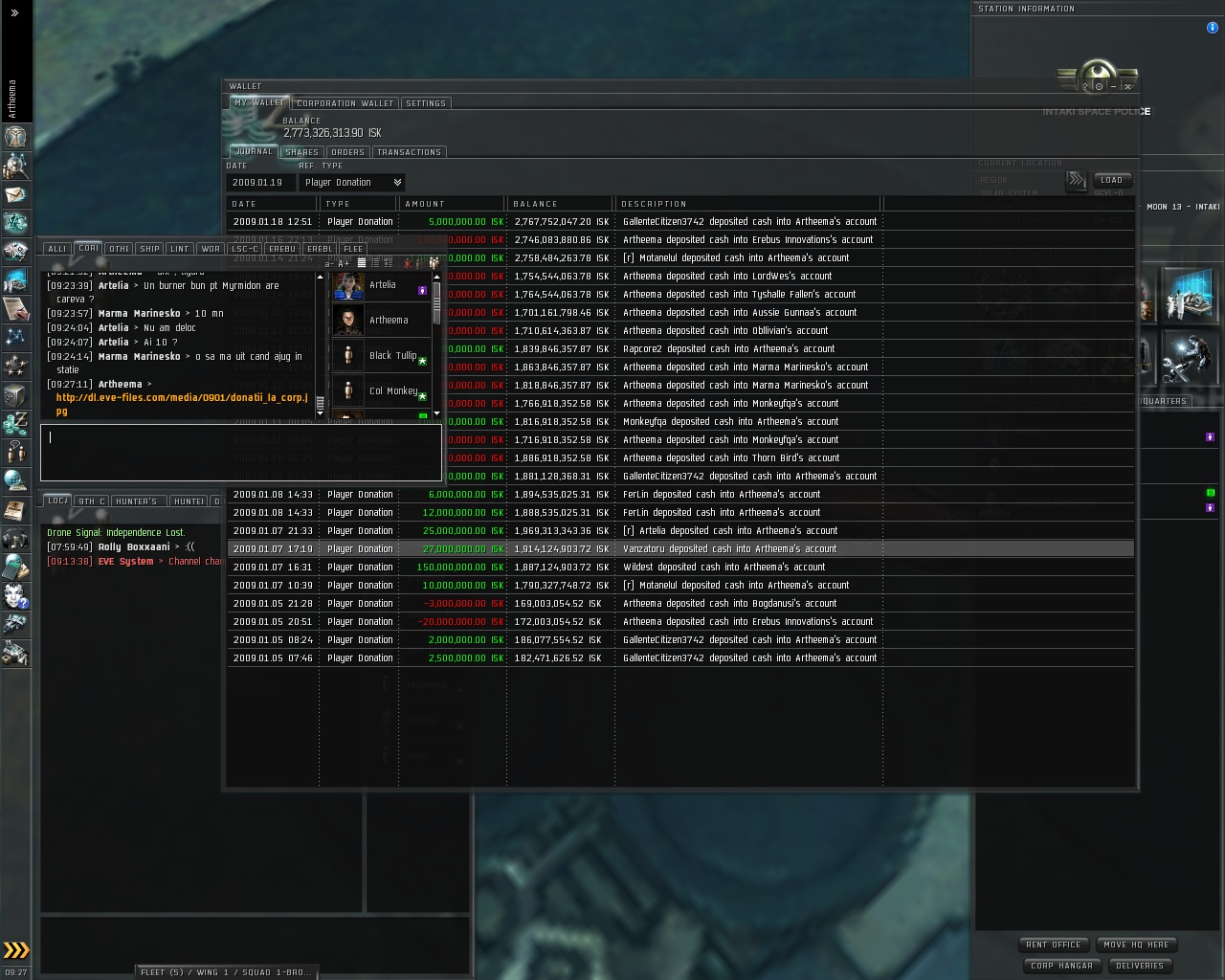Open the constellation Map icon in the sidebar

pyautogui.click(x=15, y=337)
